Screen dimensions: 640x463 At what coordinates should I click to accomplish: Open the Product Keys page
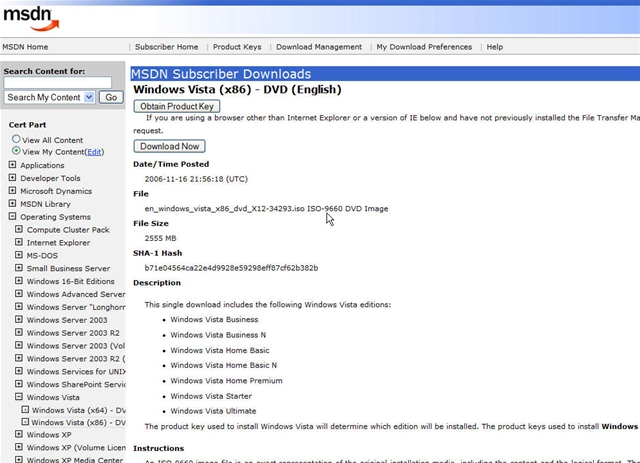(237, 47)
